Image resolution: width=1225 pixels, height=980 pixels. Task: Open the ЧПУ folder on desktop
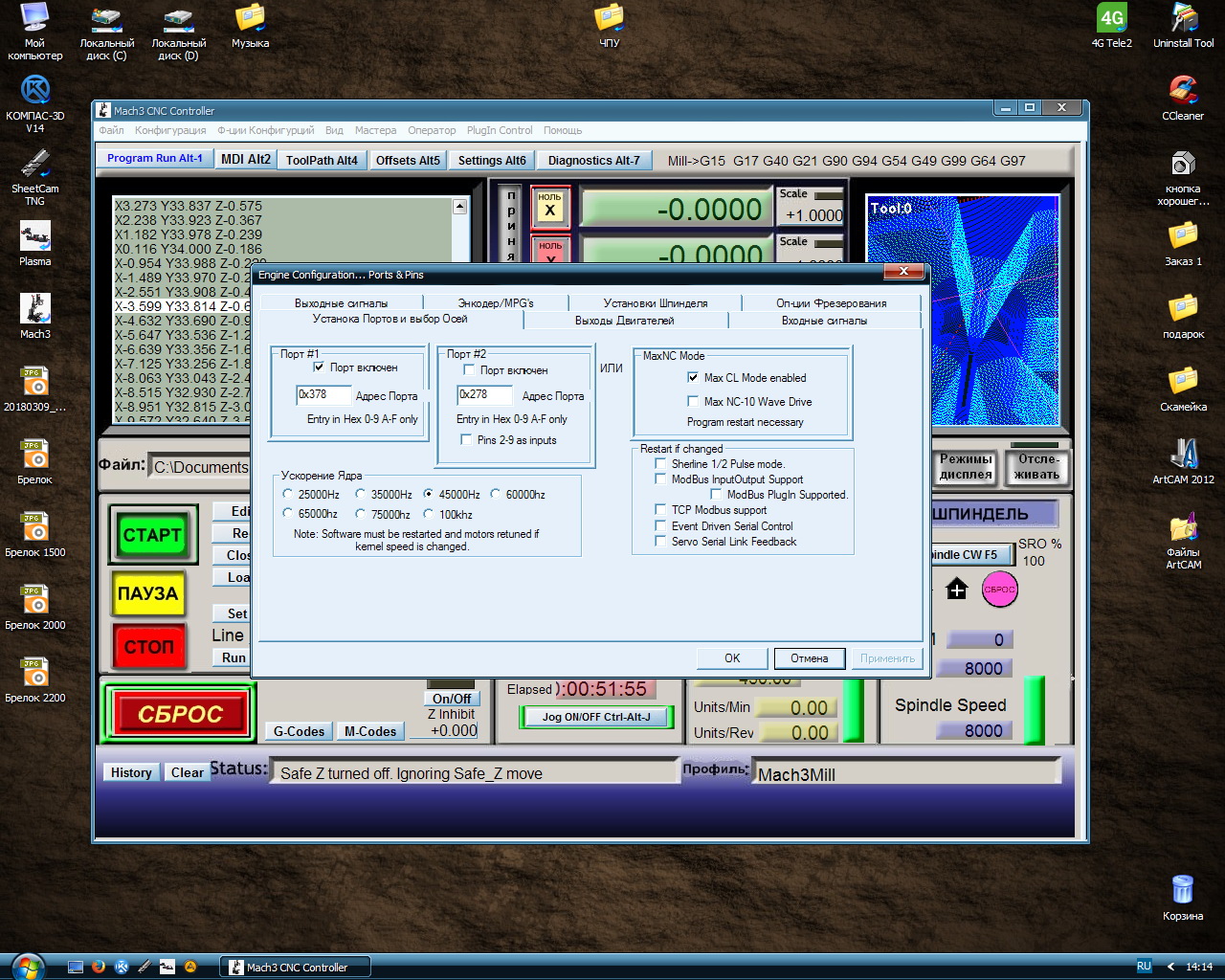click(x=609, y=27)
